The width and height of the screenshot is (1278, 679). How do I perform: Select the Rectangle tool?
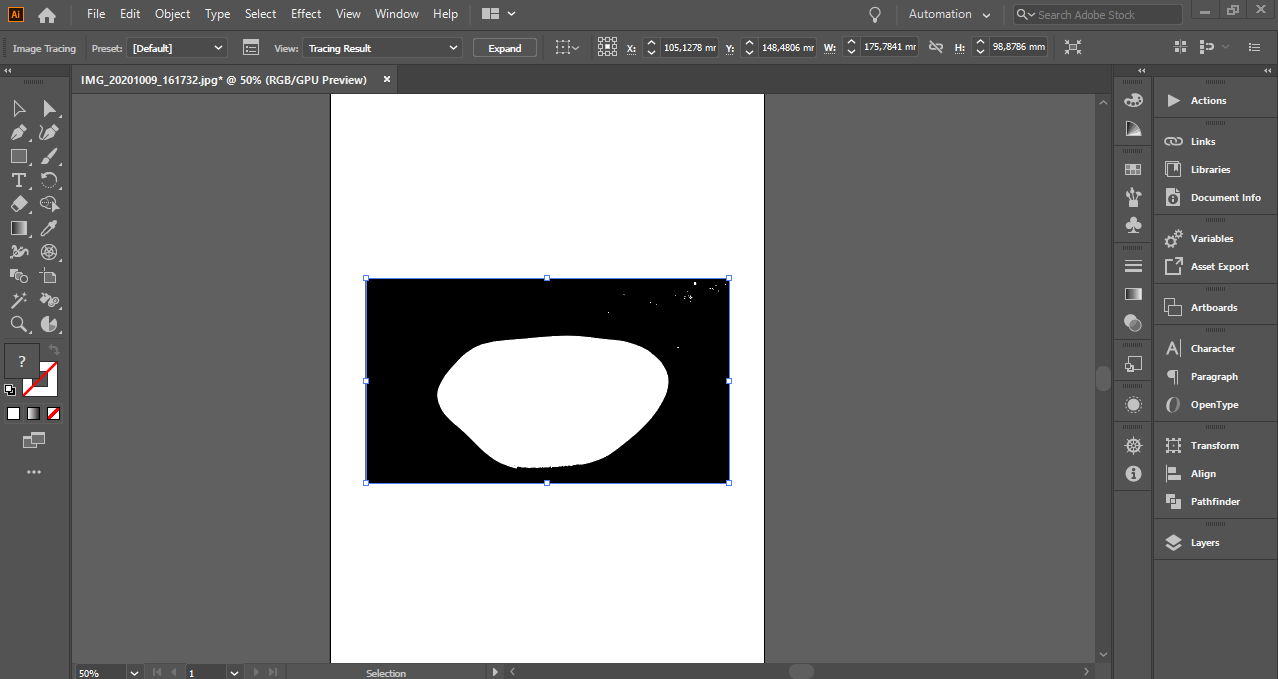[x=19, y=156]
